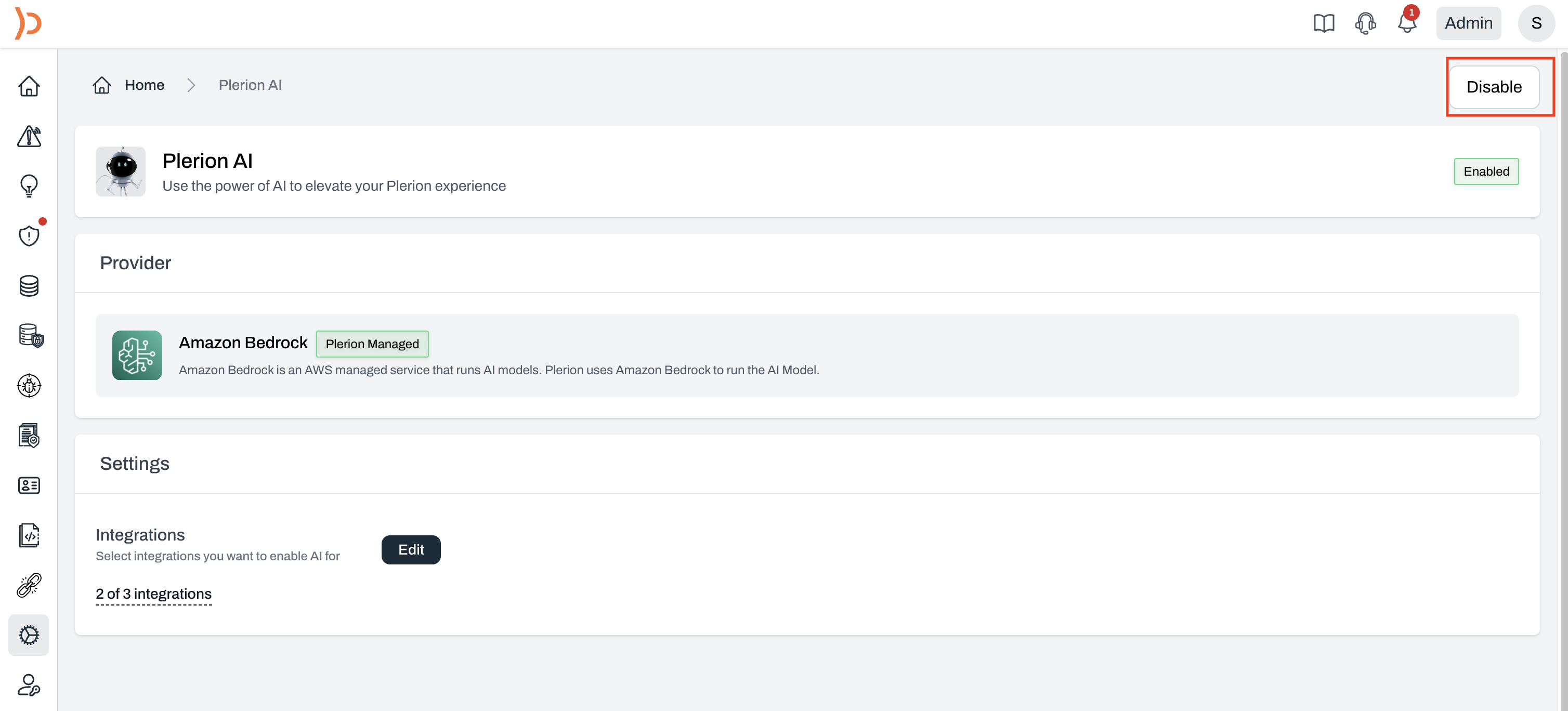Disable Plerion AI
Viewport: 1568px width, 711px height.
click(1494, 87)
